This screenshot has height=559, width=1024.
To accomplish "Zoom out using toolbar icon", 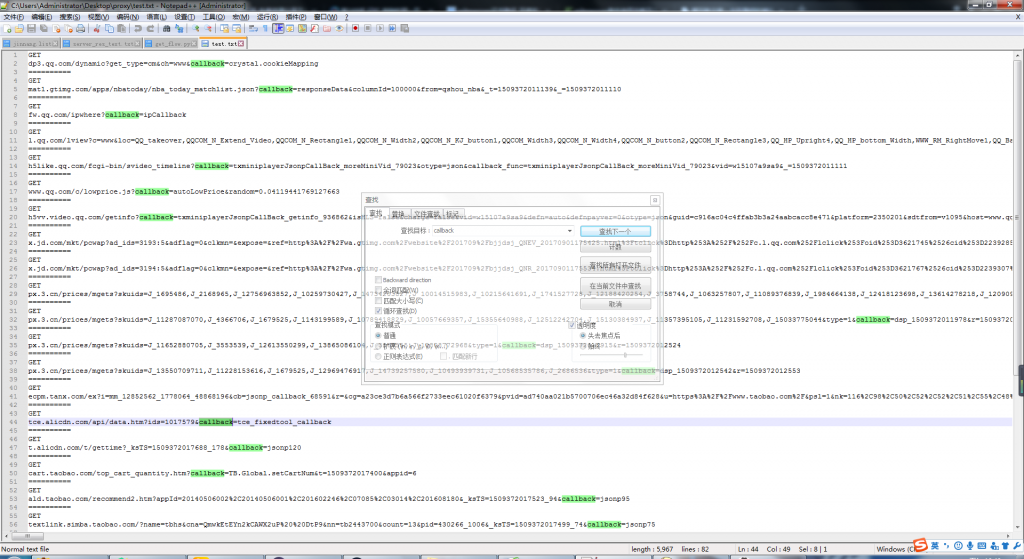I will pos(208,29).
